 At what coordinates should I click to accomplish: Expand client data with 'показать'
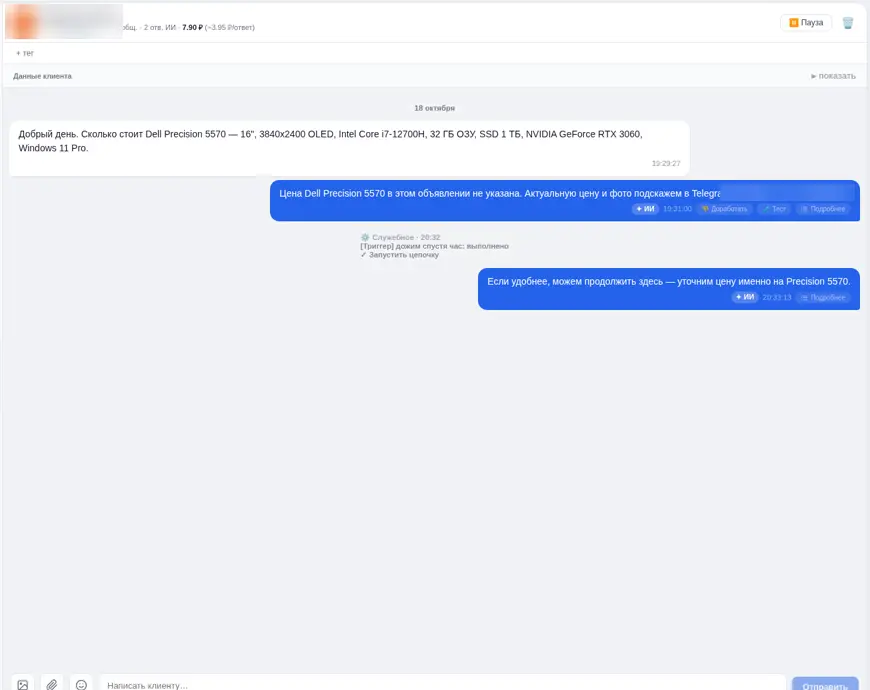(833, 76)
